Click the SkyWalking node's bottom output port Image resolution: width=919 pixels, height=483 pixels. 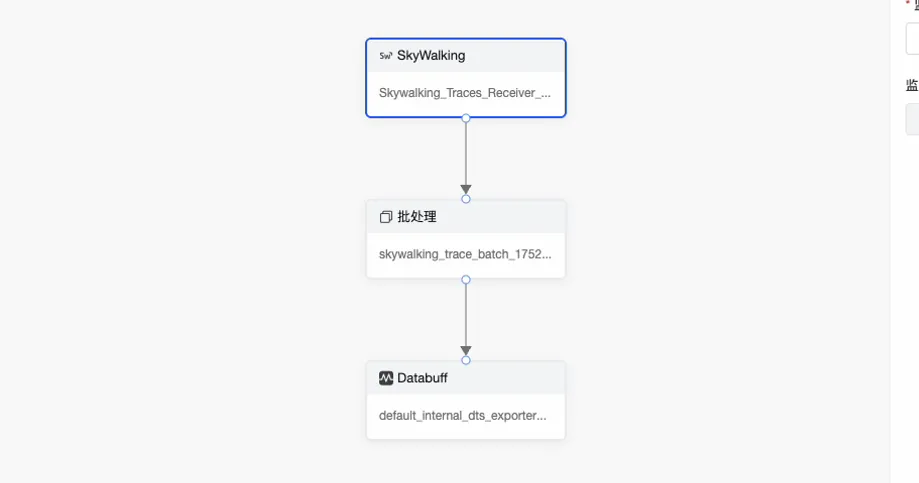pyautogui.click(x=466, y=118)
